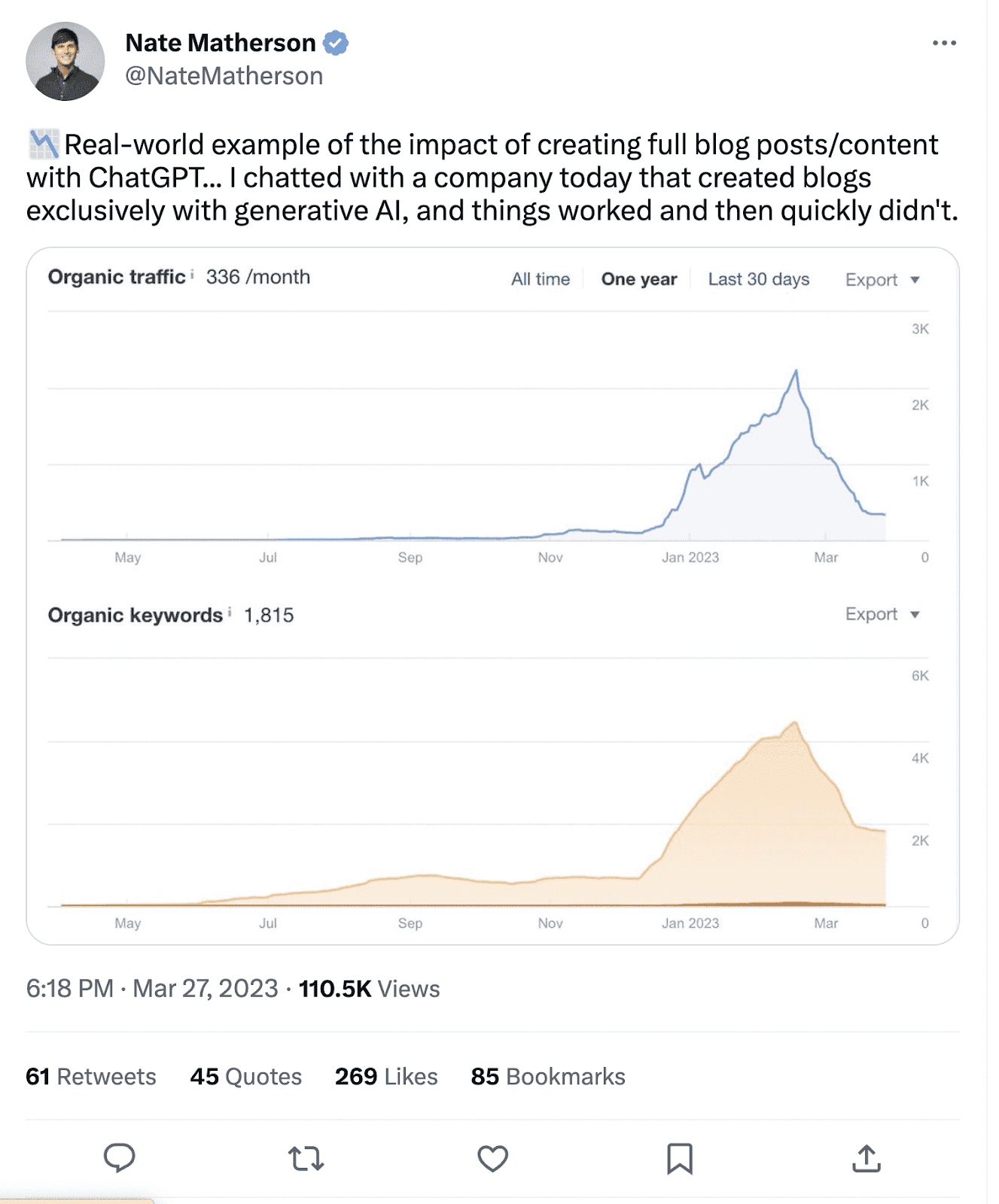Click the traffic chart peak point

pyautogui.click(x=796, y=371)
